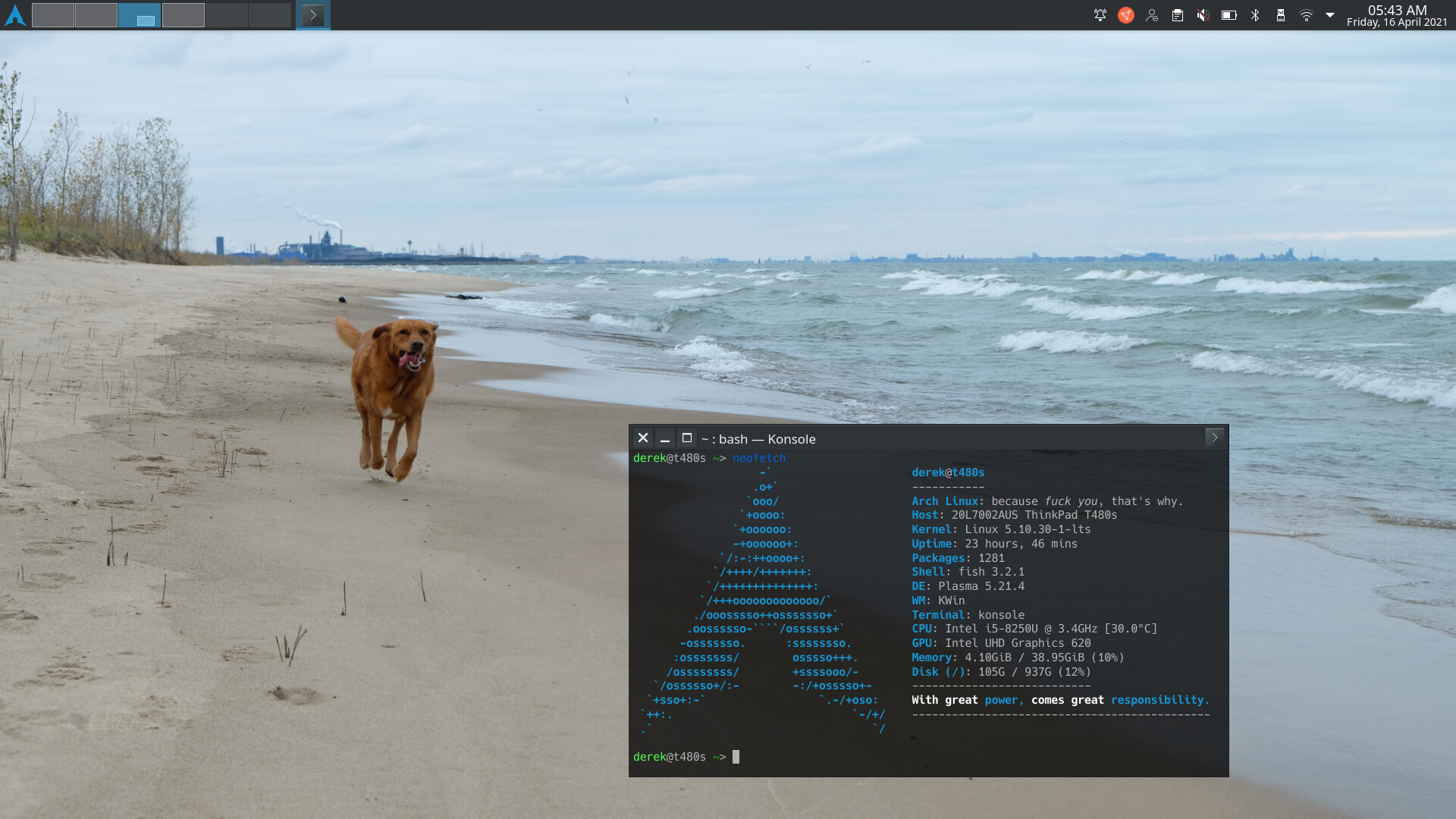Open the removable devices USB icon
Viewport: 1456px width, 819px height.
tap(1281, 15)
